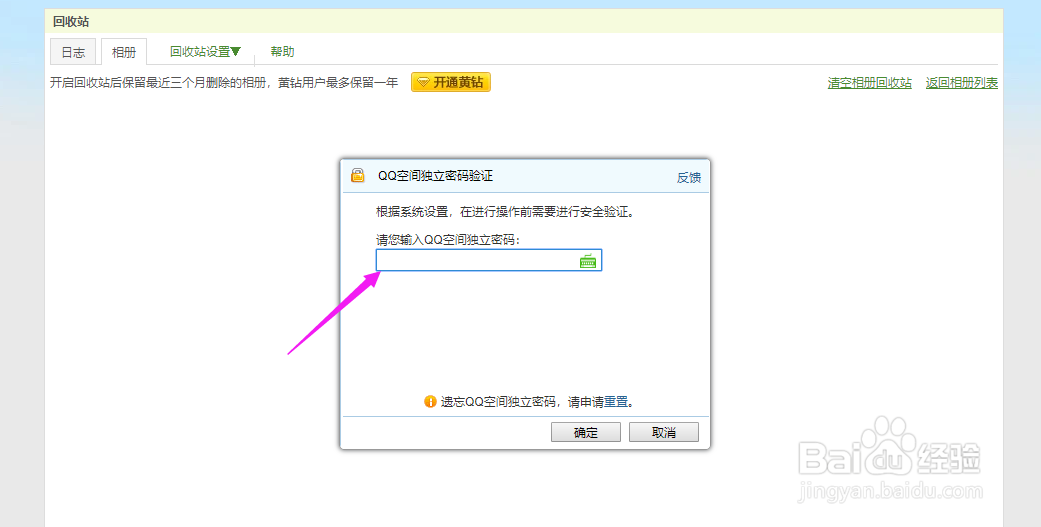This screenshot has width=1041, height=527.
Task: Click text 根据系统设置，在进行操作前需要进行安全验证。
Action: tap(506, 212)
